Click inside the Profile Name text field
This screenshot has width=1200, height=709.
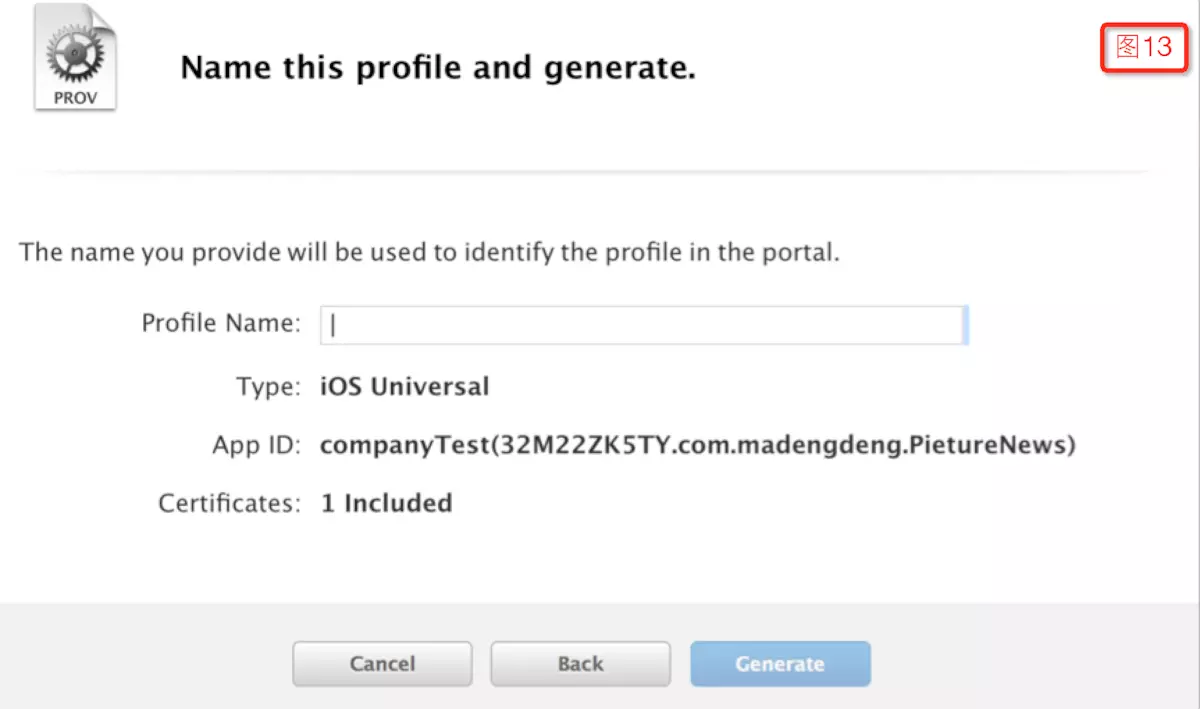[644, 325]
